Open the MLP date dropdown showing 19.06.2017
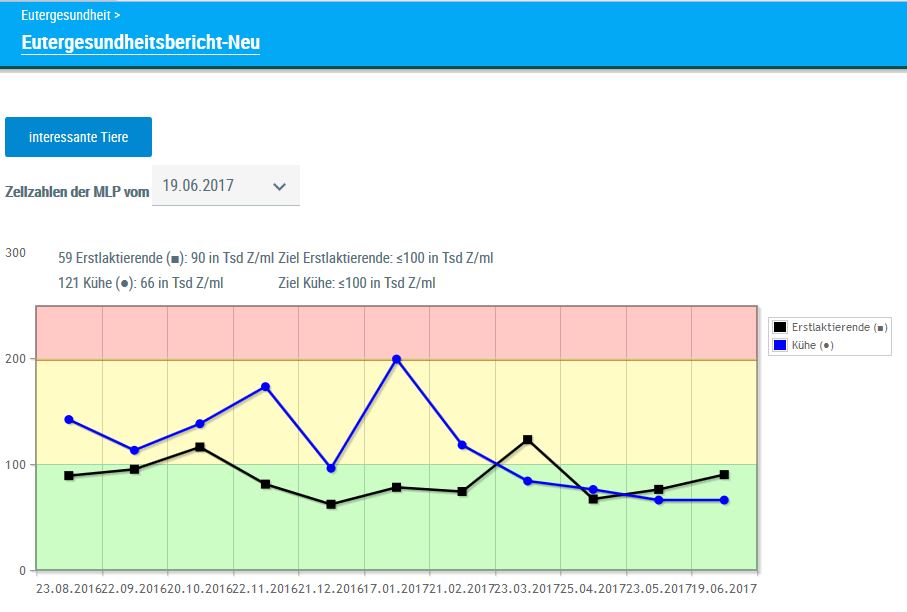Viewport: 907px width, 612px height. point(225,186)
